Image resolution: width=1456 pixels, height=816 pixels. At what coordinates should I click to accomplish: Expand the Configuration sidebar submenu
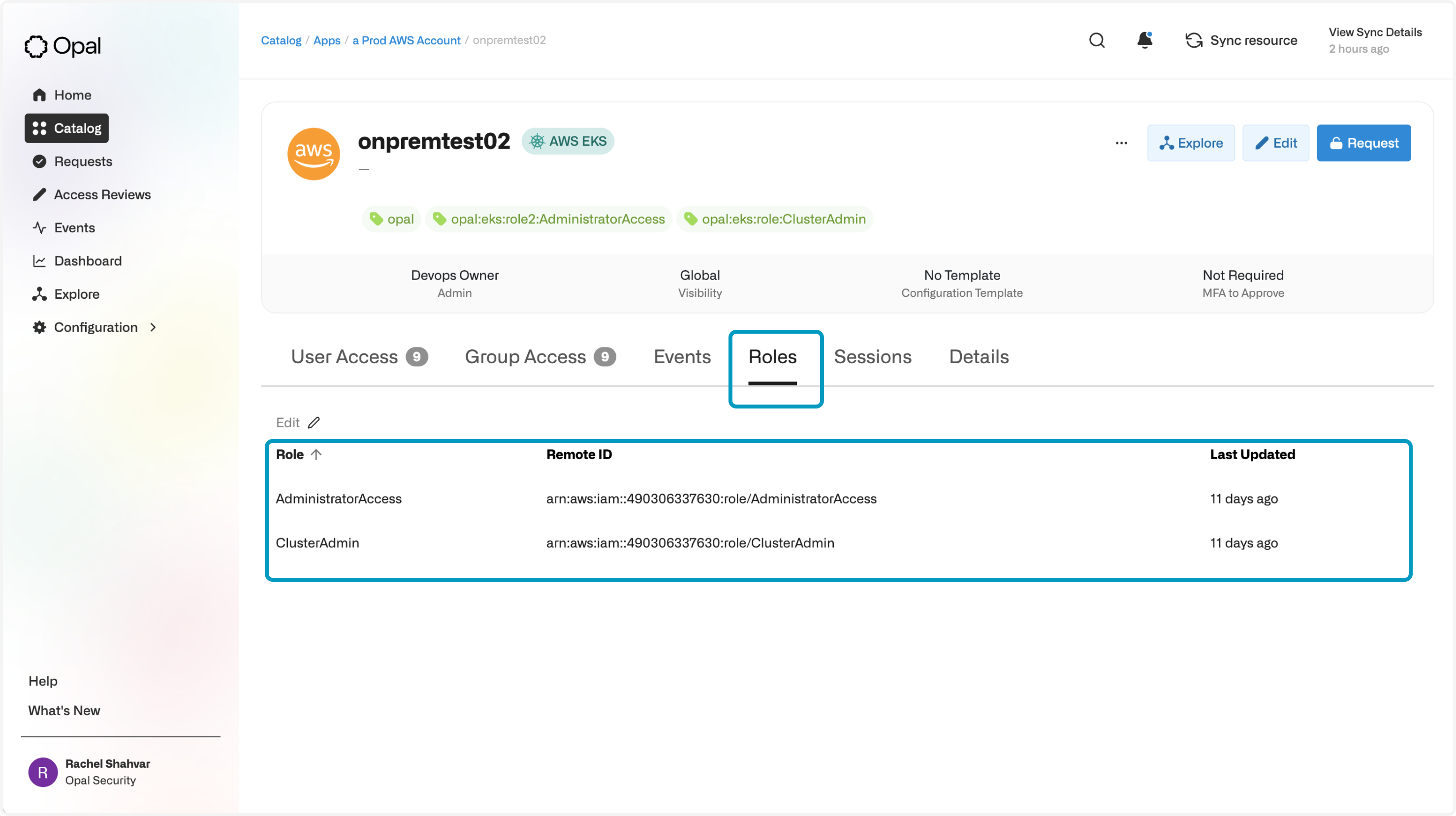point(153,327)
